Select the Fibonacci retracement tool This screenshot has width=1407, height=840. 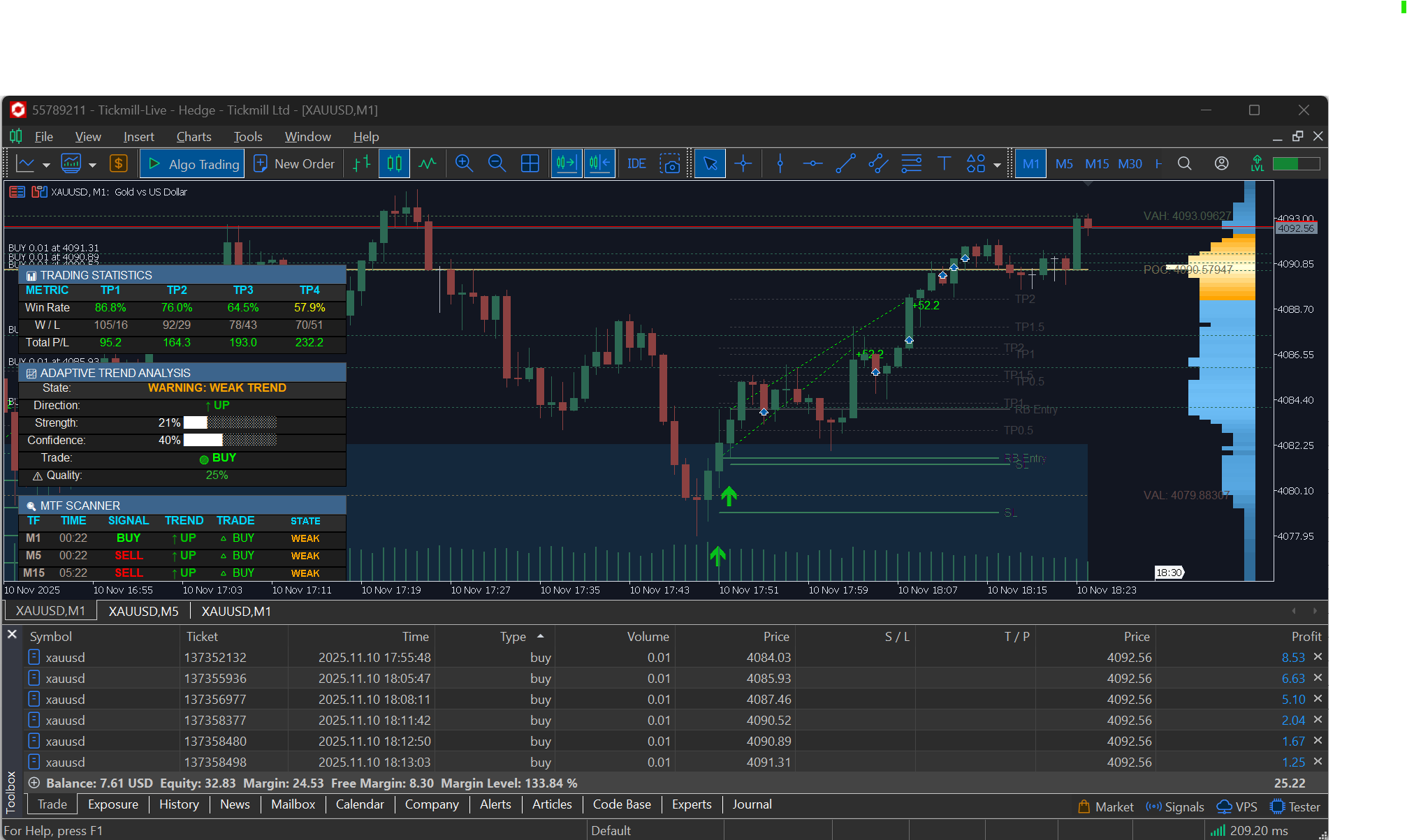point(911,163)
